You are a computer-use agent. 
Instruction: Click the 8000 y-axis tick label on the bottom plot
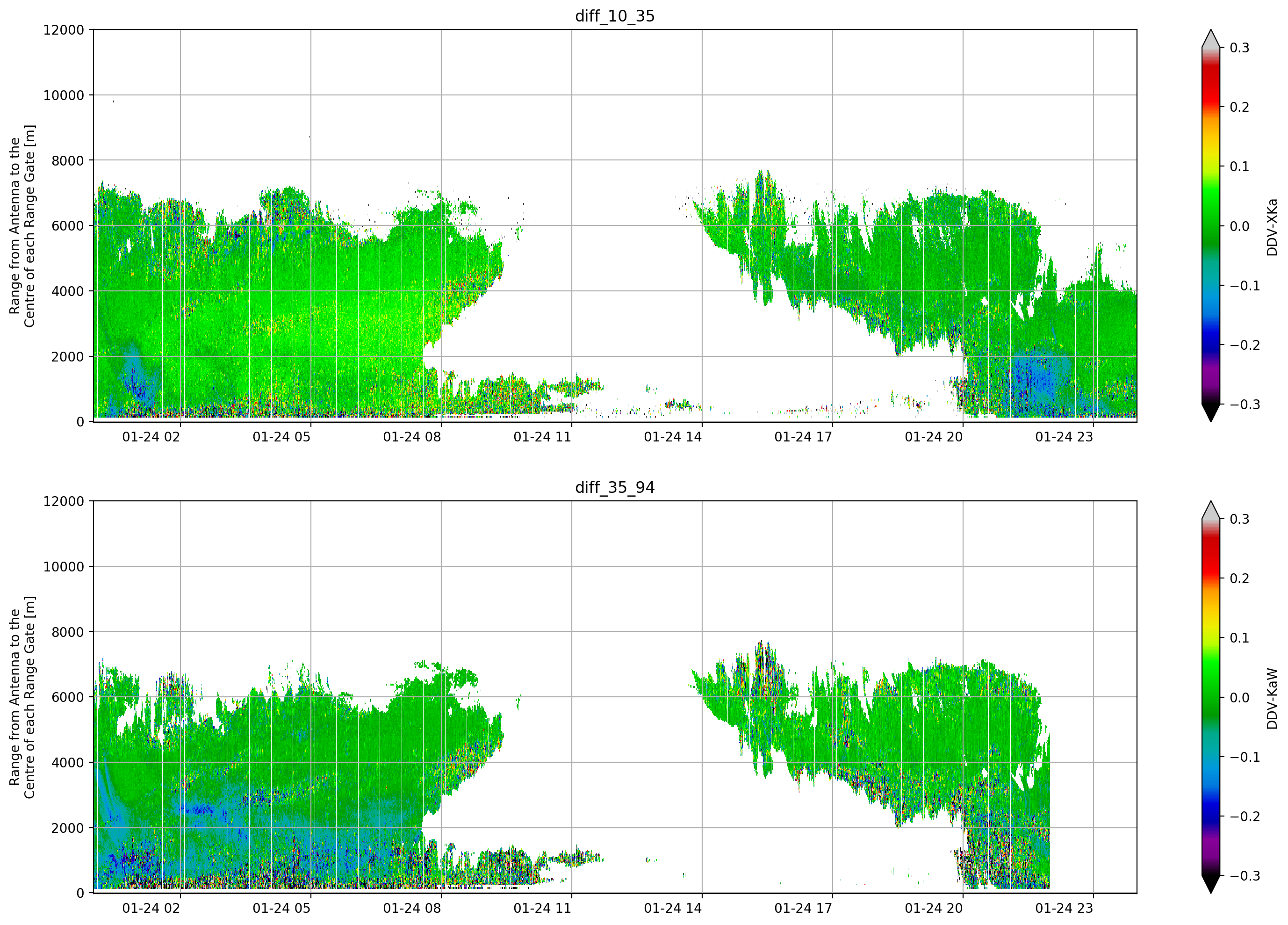(68, 632)
